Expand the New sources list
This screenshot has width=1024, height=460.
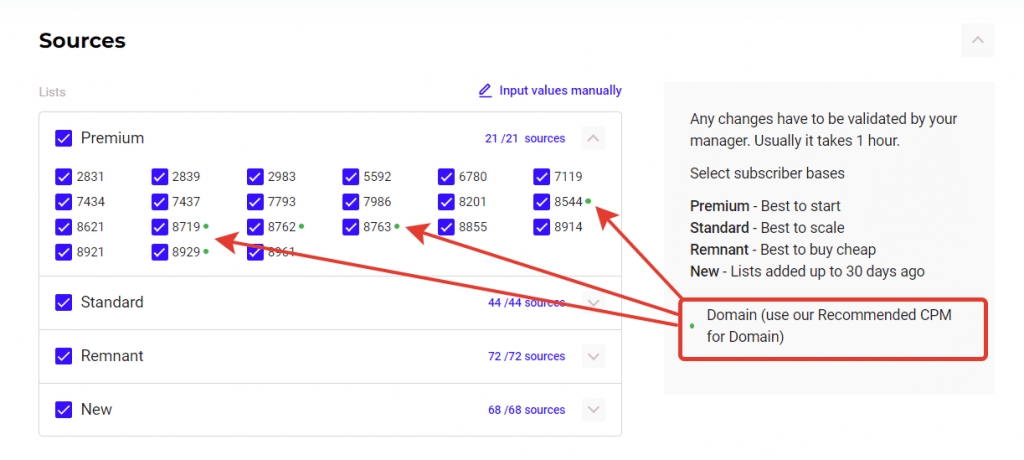click(x=593, y=410)
